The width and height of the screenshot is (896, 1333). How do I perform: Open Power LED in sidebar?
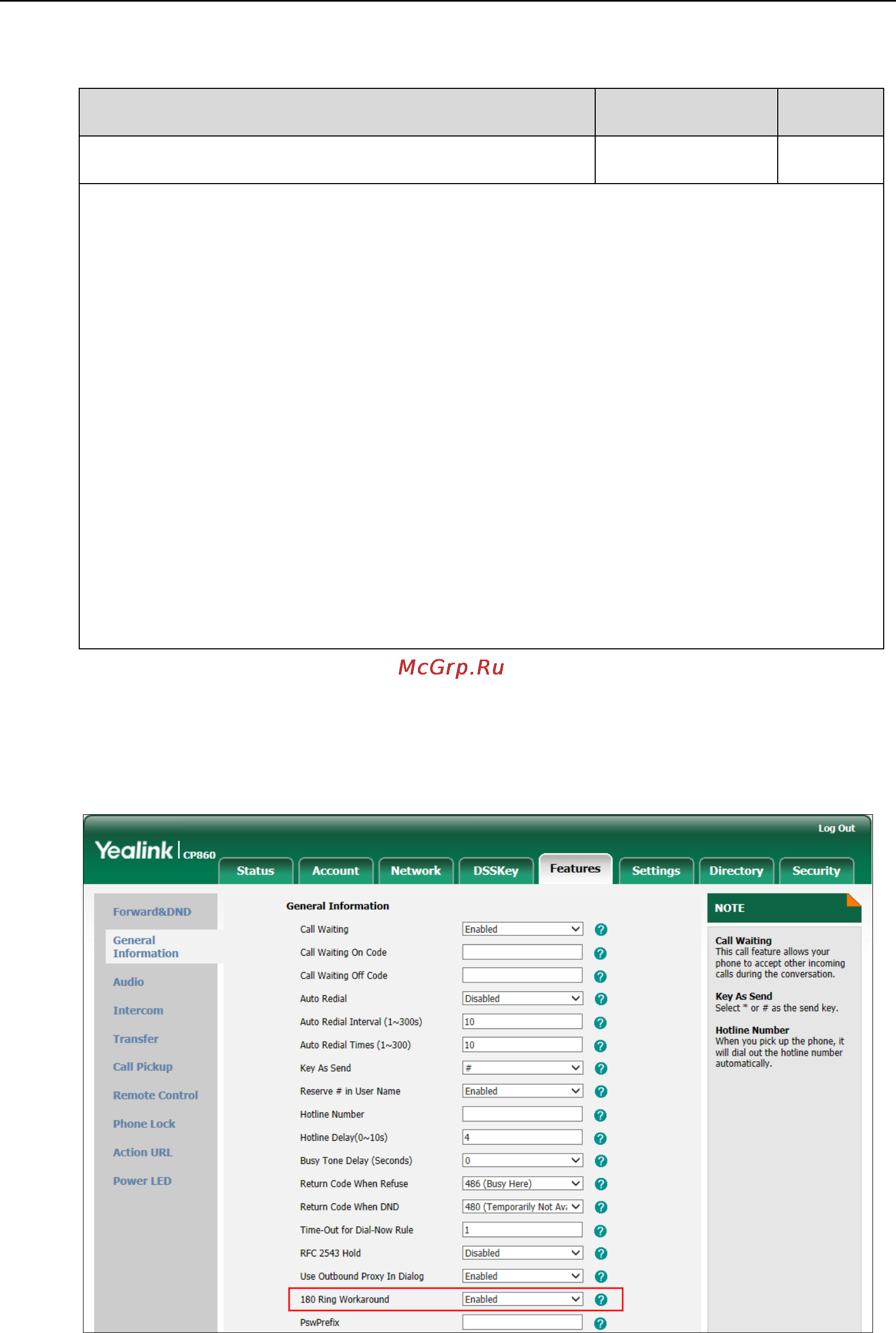(142, 1181)
